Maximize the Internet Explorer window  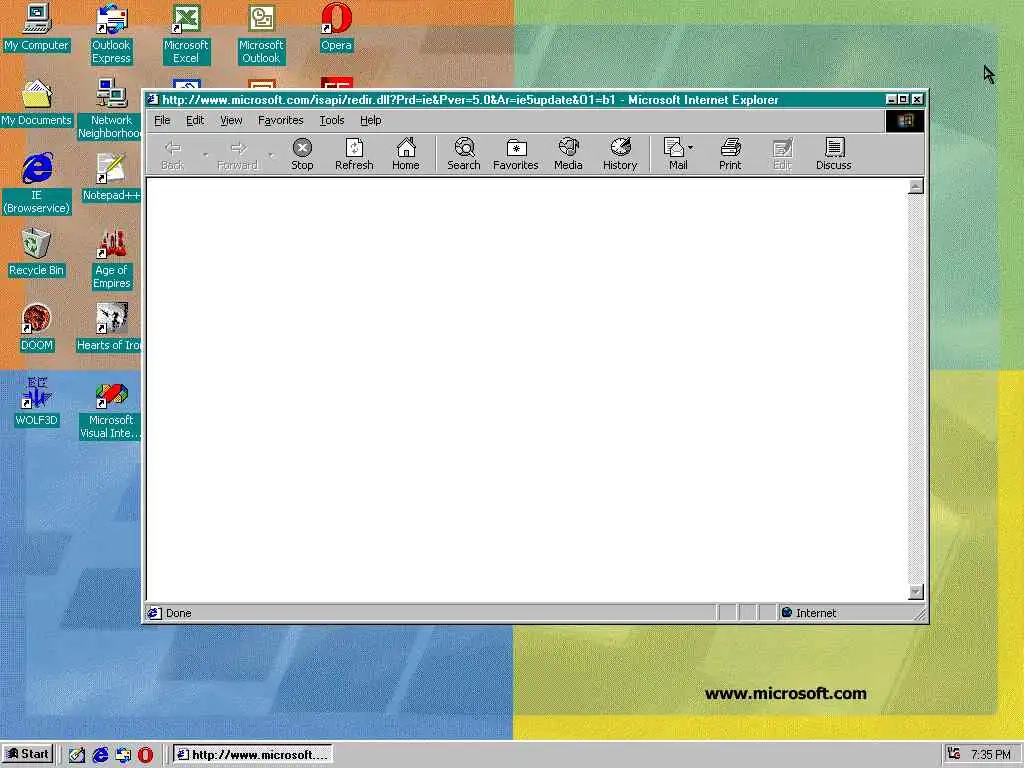(903, 99)
